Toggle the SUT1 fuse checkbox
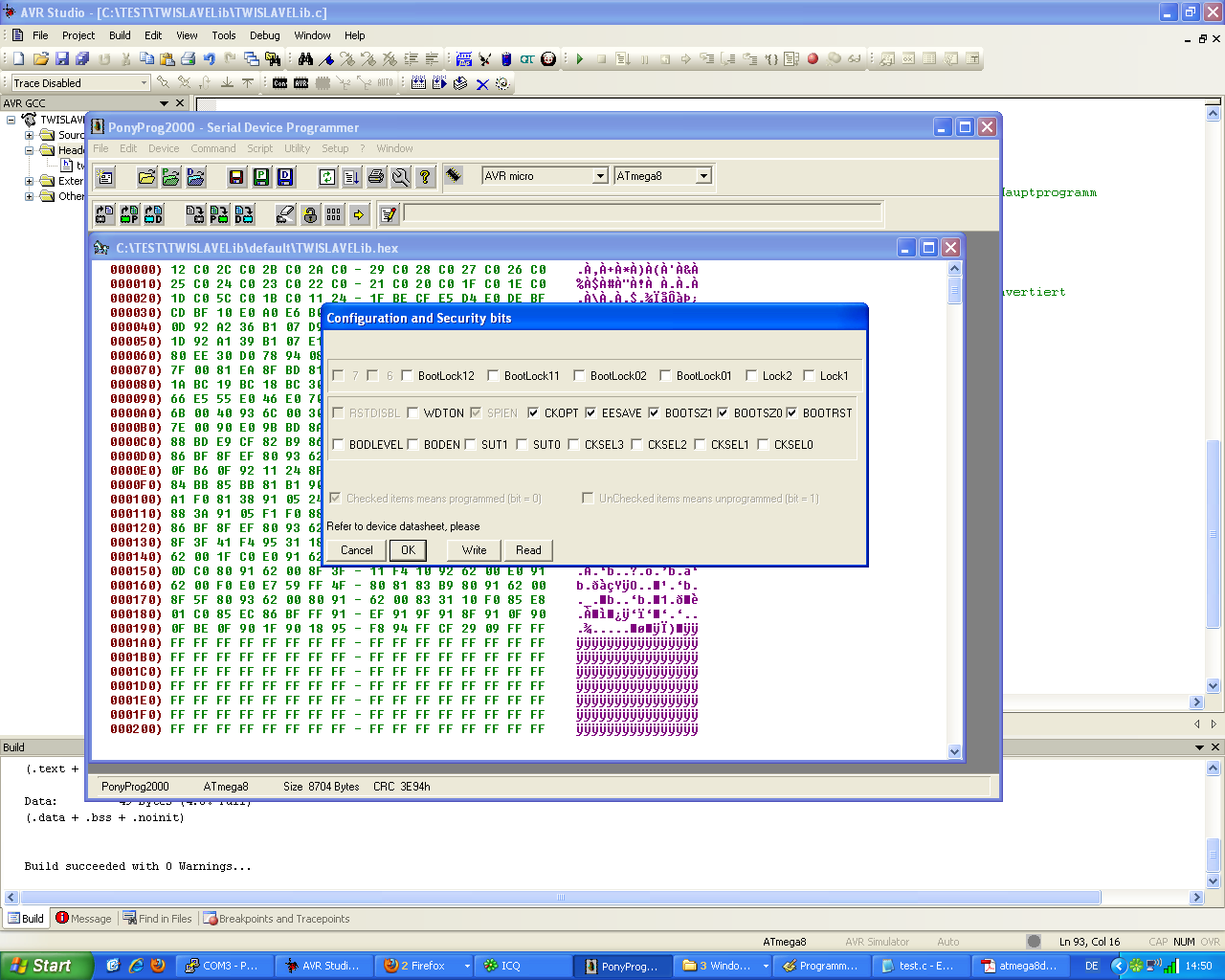This screenshot has width=1225, height=980. [x=470, y=445]
